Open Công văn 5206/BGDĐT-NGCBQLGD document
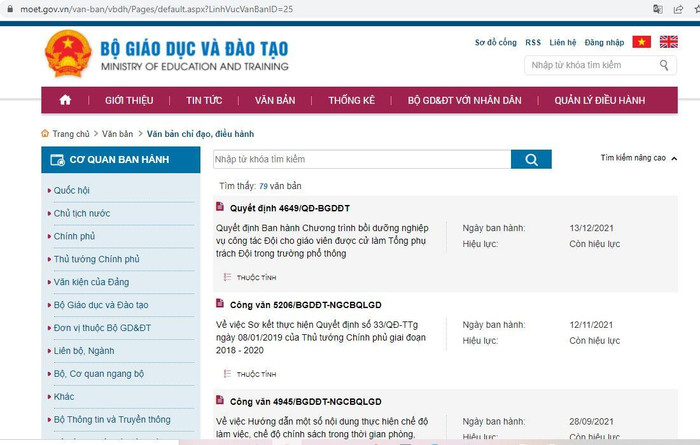Image resolution: width=700 pixels, height=445 pixels. click(306, 305)
